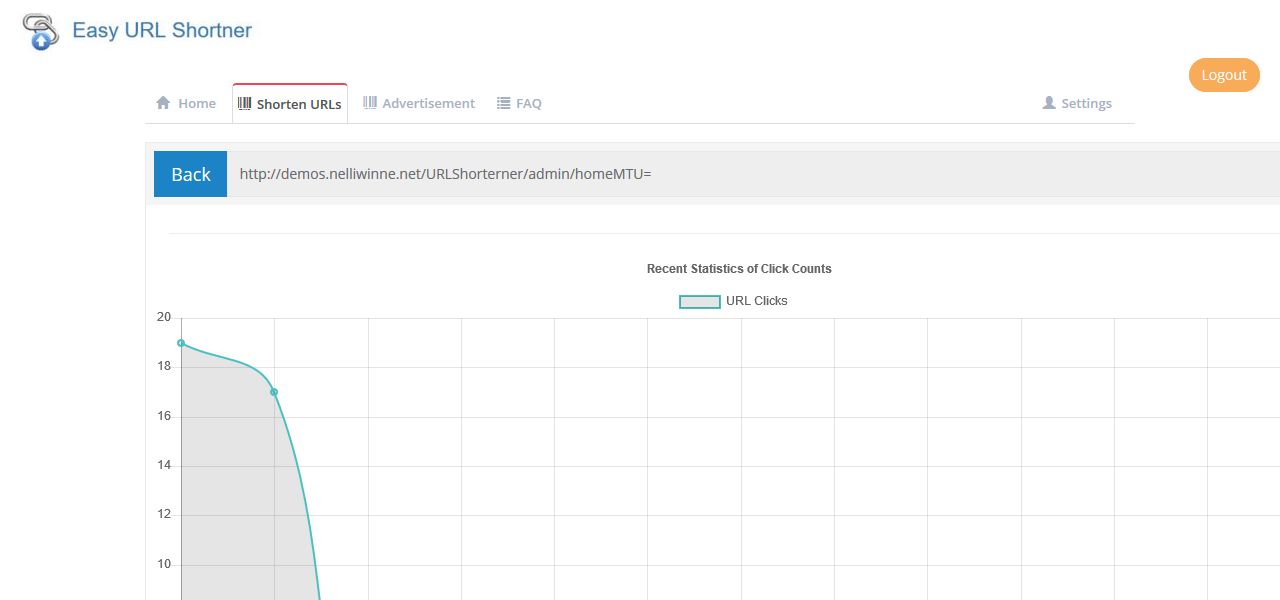Viewport: 1280px width, 600px height.
Task: Click the y-axis label 10
Action: click(x=164, y=564)
